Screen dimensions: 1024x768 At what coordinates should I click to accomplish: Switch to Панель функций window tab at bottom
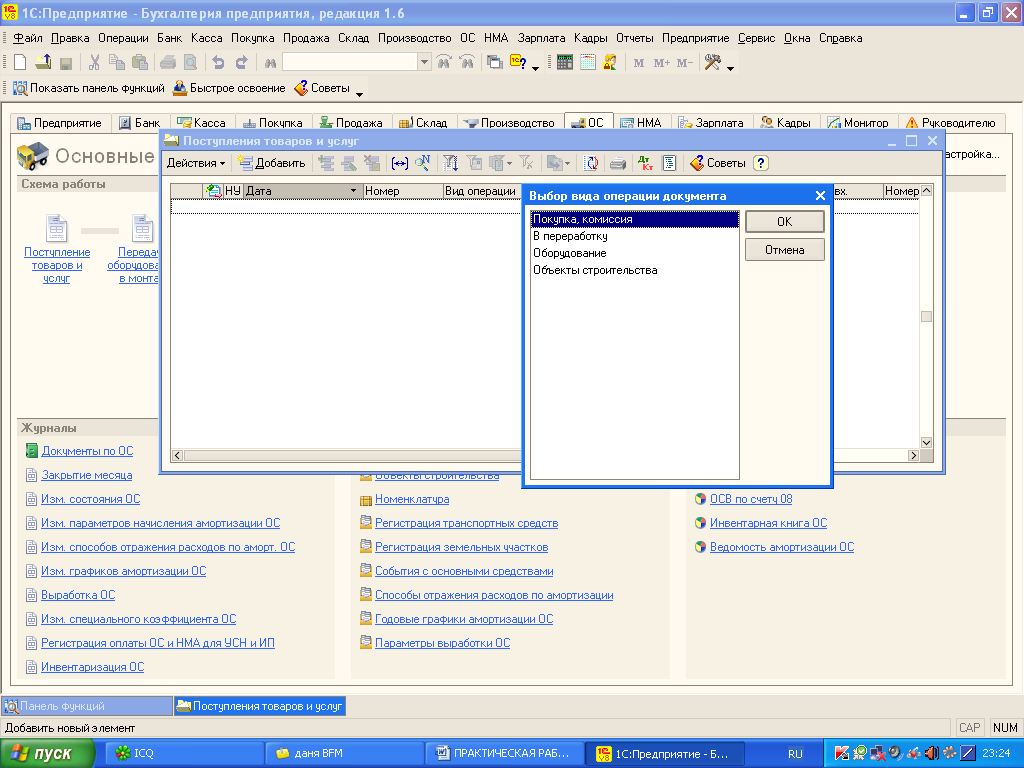[x=88, y=706]
